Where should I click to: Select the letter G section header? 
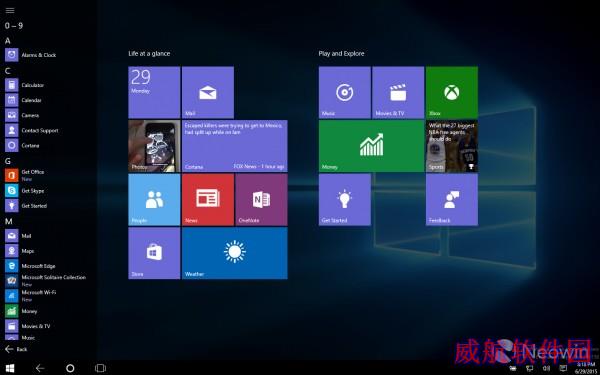coord(8,161)
